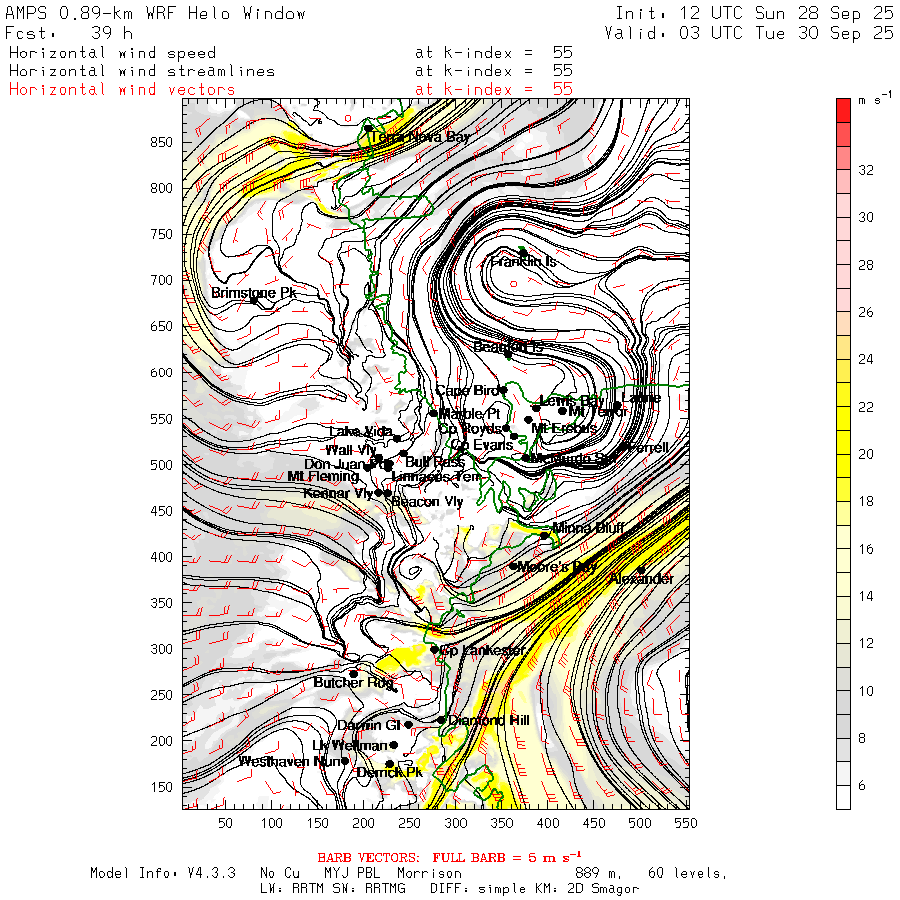
Task: Click the Terra Nova Bay station label
Action: [420, 137]
